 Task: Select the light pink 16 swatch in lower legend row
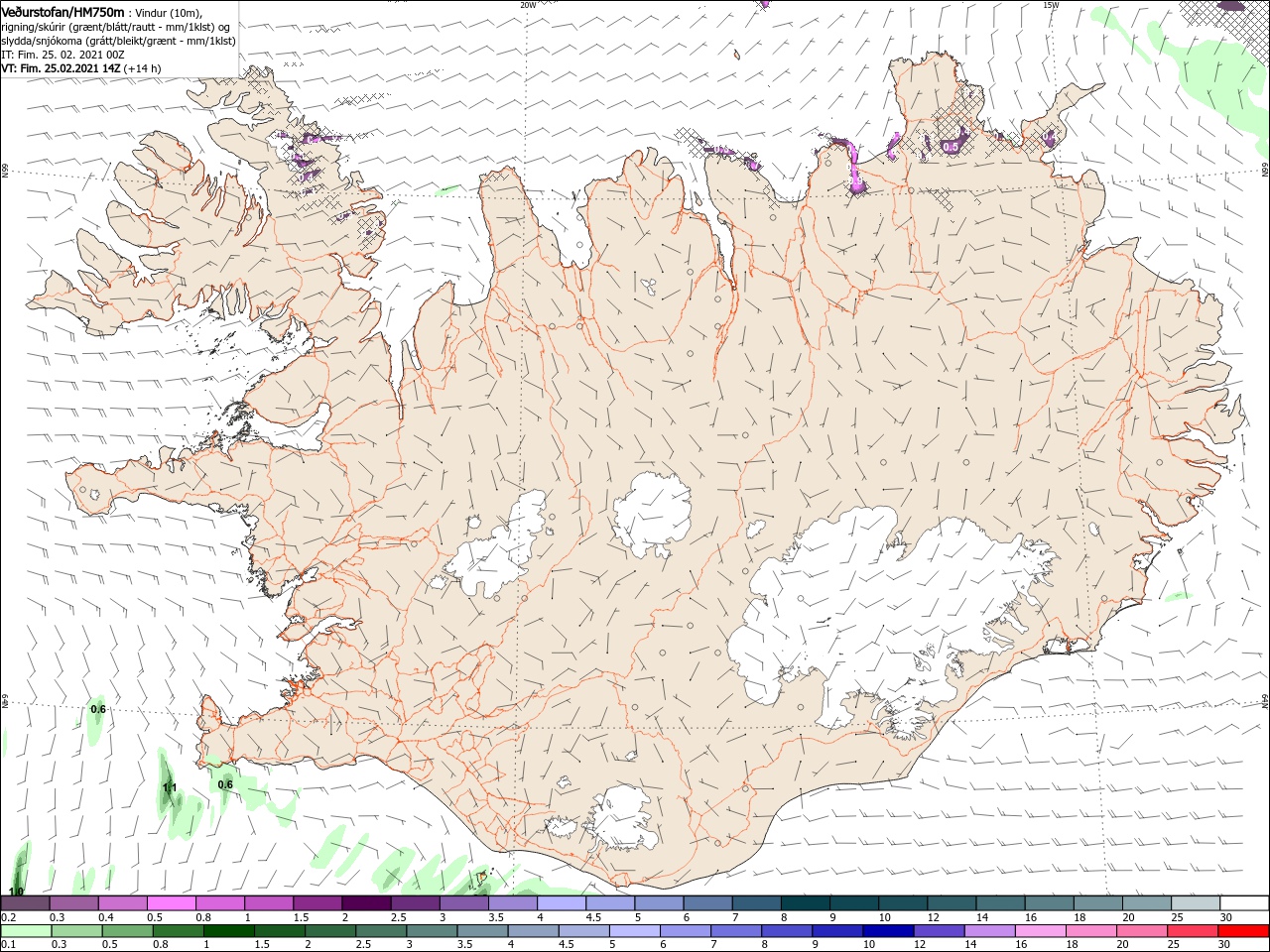click(x=1040, y=931)
